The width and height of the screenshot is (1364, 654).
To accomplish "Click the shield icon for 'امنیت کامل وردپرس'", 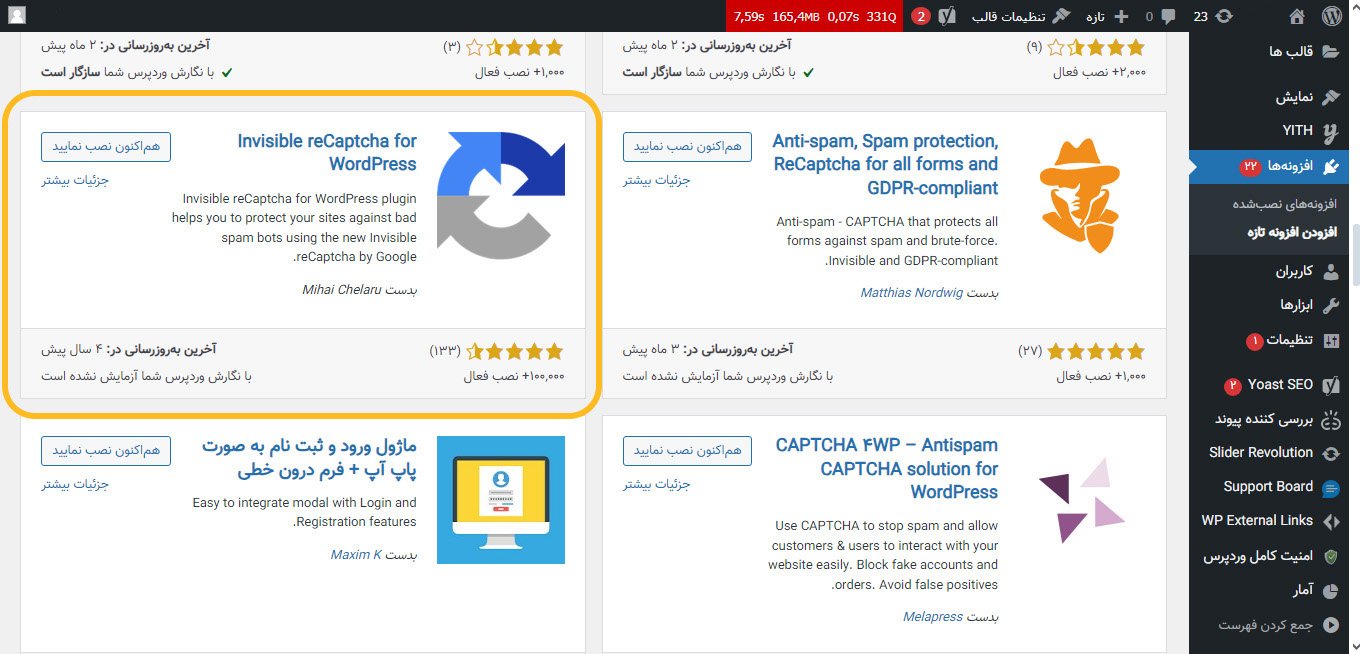I will 1331,556.
